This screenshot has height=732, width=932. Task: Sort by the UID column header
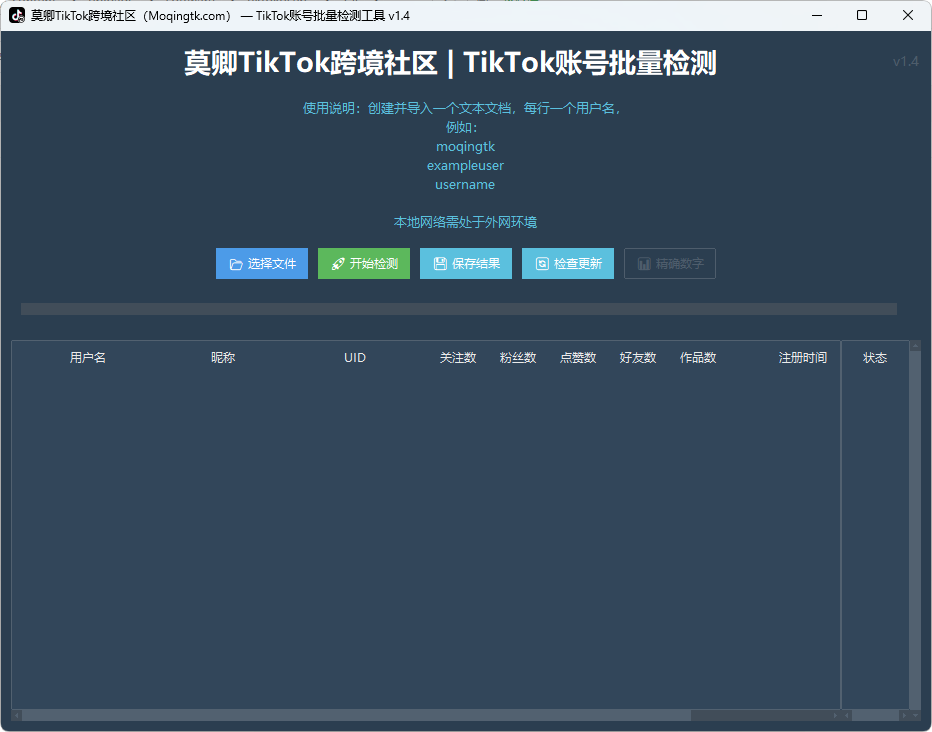coord(355,358)
